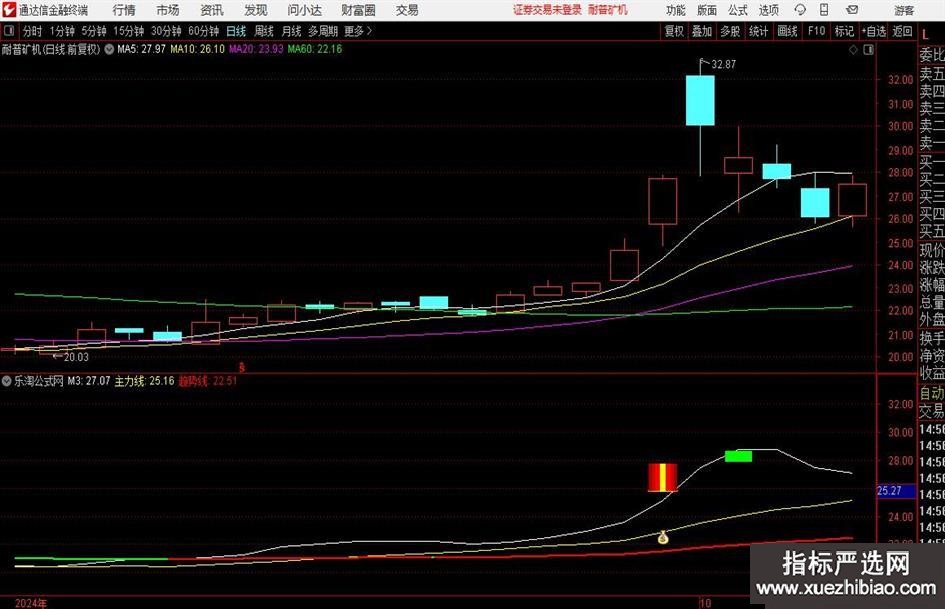
Task: Click the green signal block in indicator
Action: click(x=738, y=456)
